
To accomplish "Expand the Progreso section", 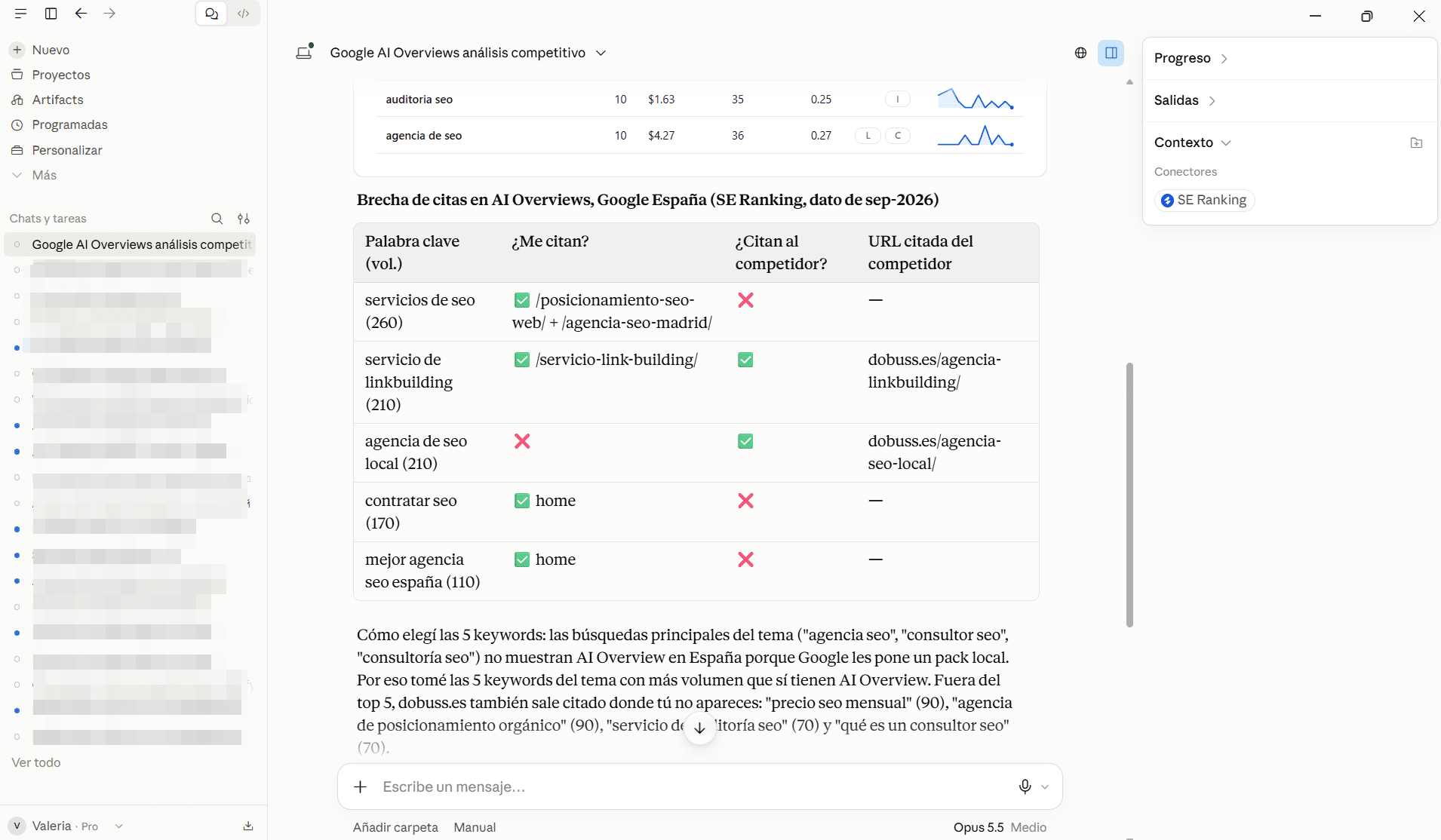I will [1191, 58].
